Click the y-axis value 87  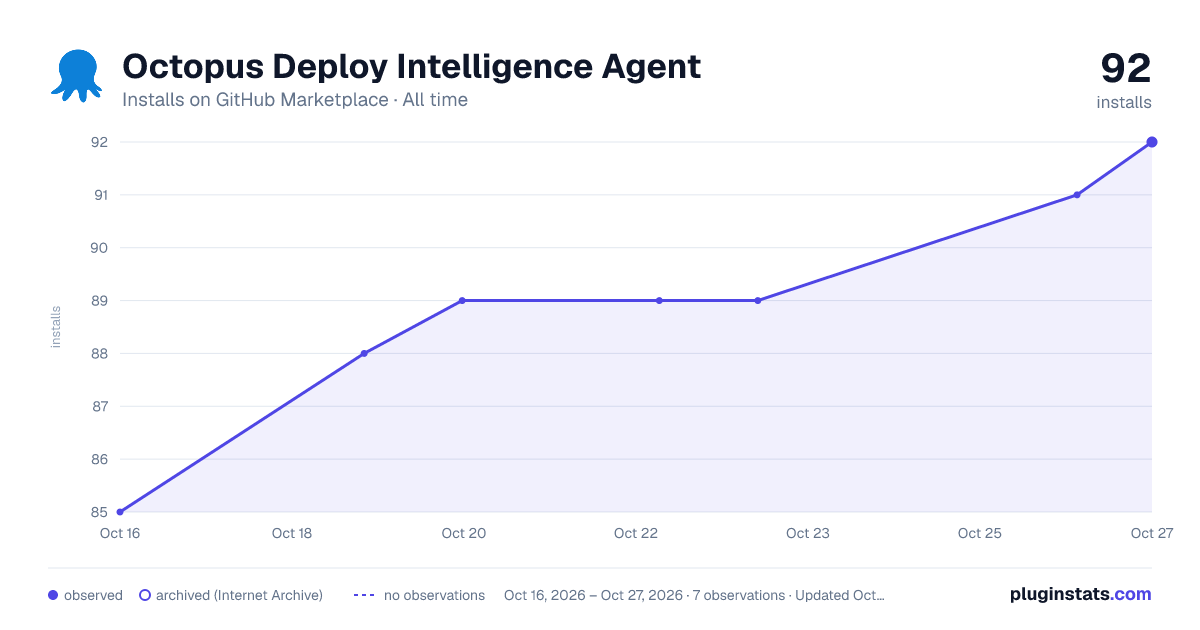coord(100,406)
